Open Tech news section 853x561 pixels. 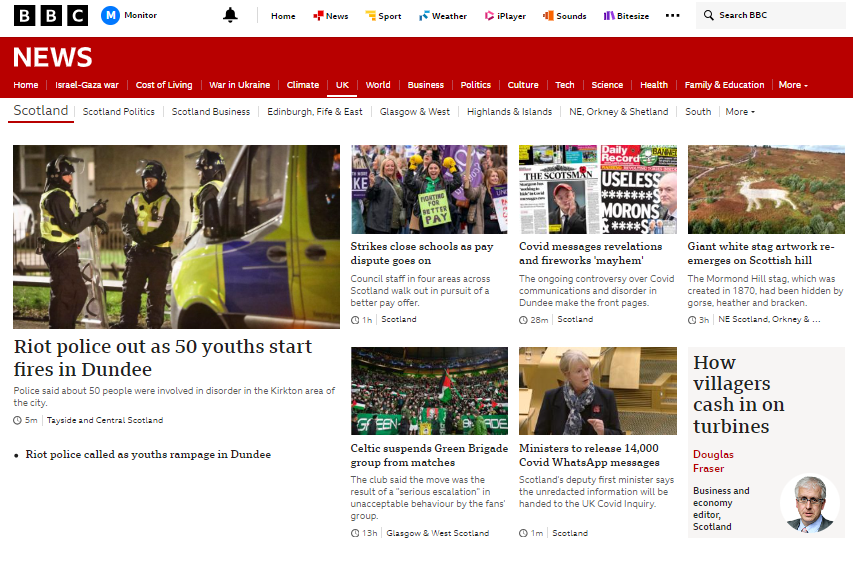[x=565, y=85]
